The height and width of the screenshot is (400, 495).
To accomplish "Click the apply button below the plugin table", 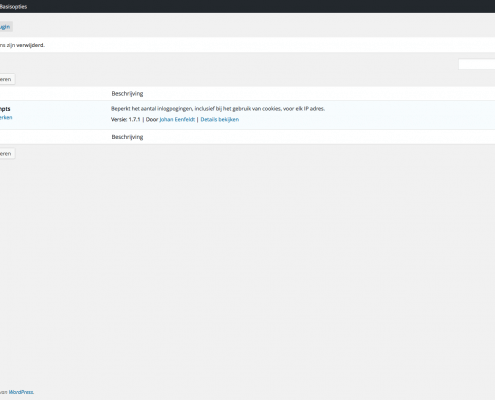I will (7, 154).
